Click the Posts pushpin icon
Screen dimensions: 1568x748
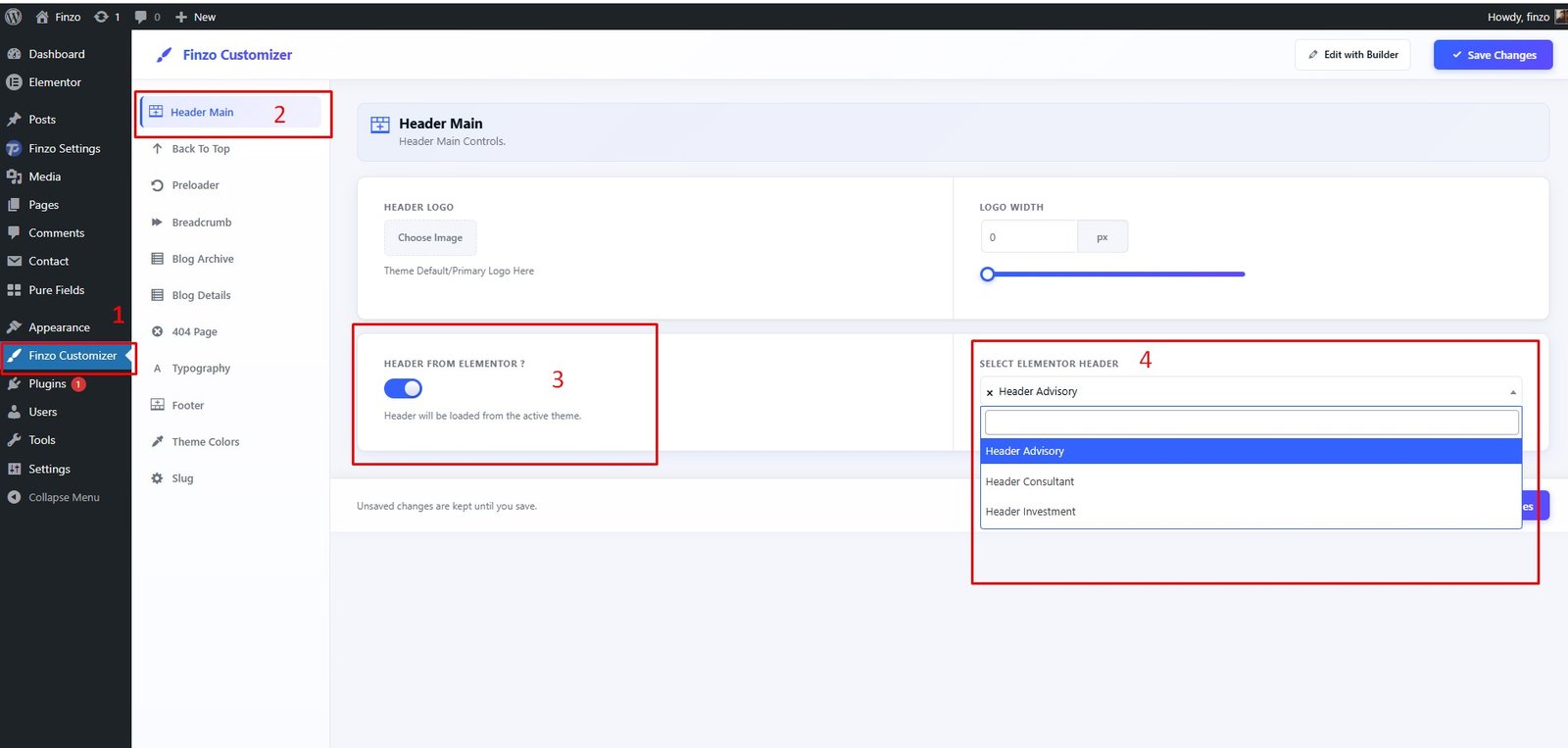coord(14,120)
